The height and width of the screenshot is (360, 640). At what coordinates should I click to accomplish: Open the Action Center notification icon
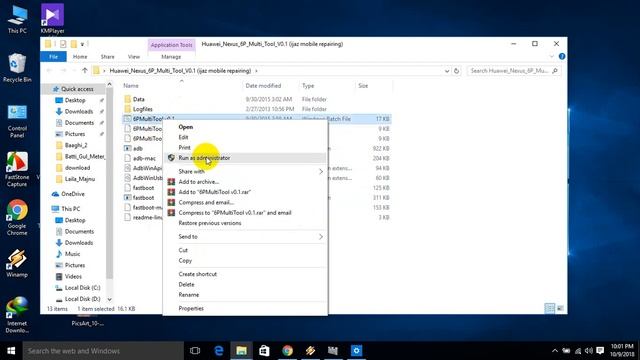[x=600, y=351]
